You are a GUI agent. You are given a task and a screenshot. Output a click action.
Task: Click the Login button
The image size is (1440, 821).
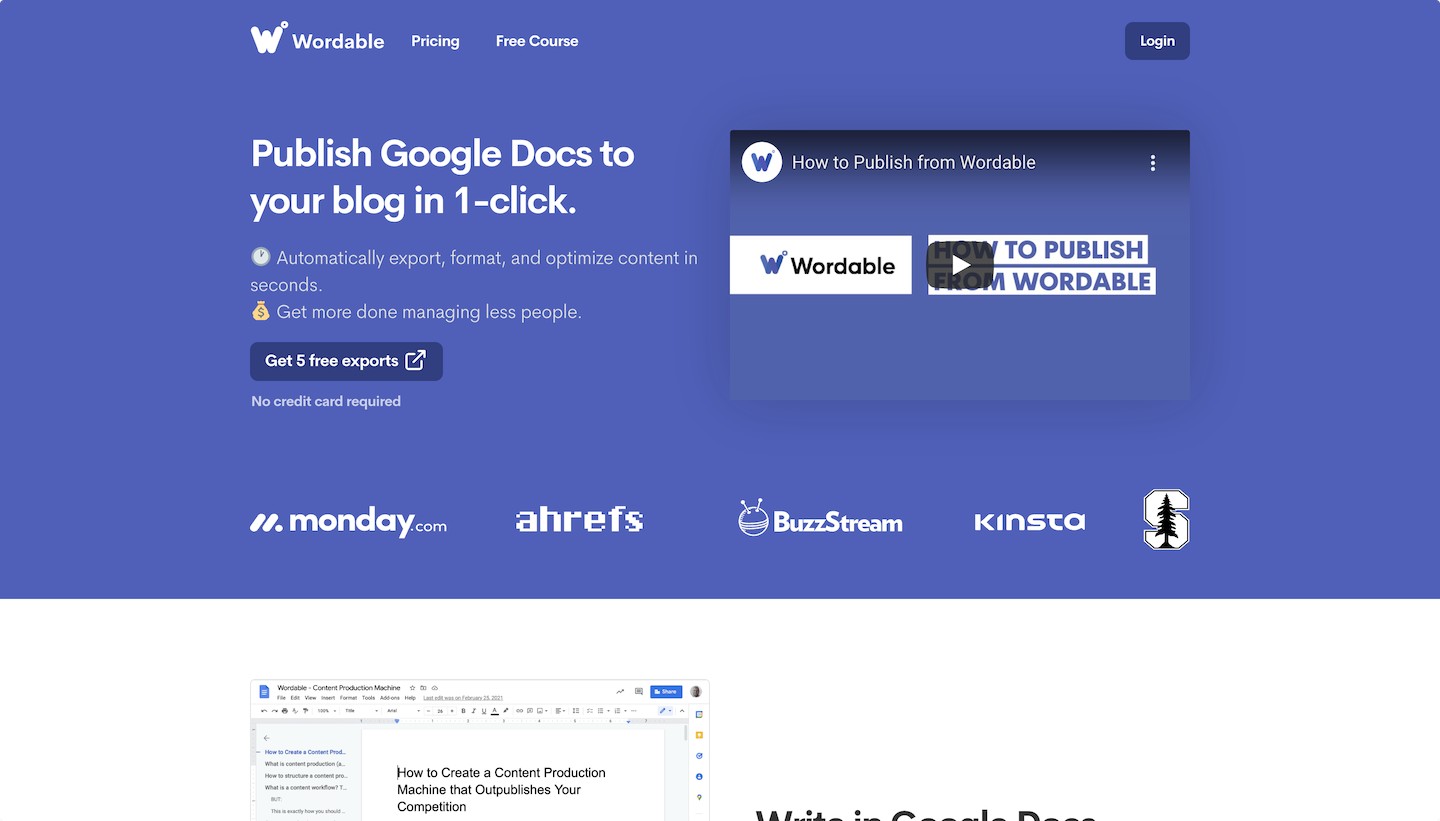click(1157, 41)
